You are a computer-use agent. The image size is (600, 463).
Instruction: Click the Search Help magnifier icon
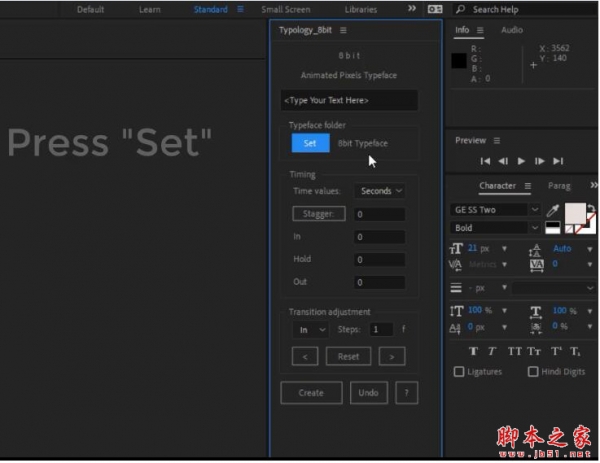point(461,9)
